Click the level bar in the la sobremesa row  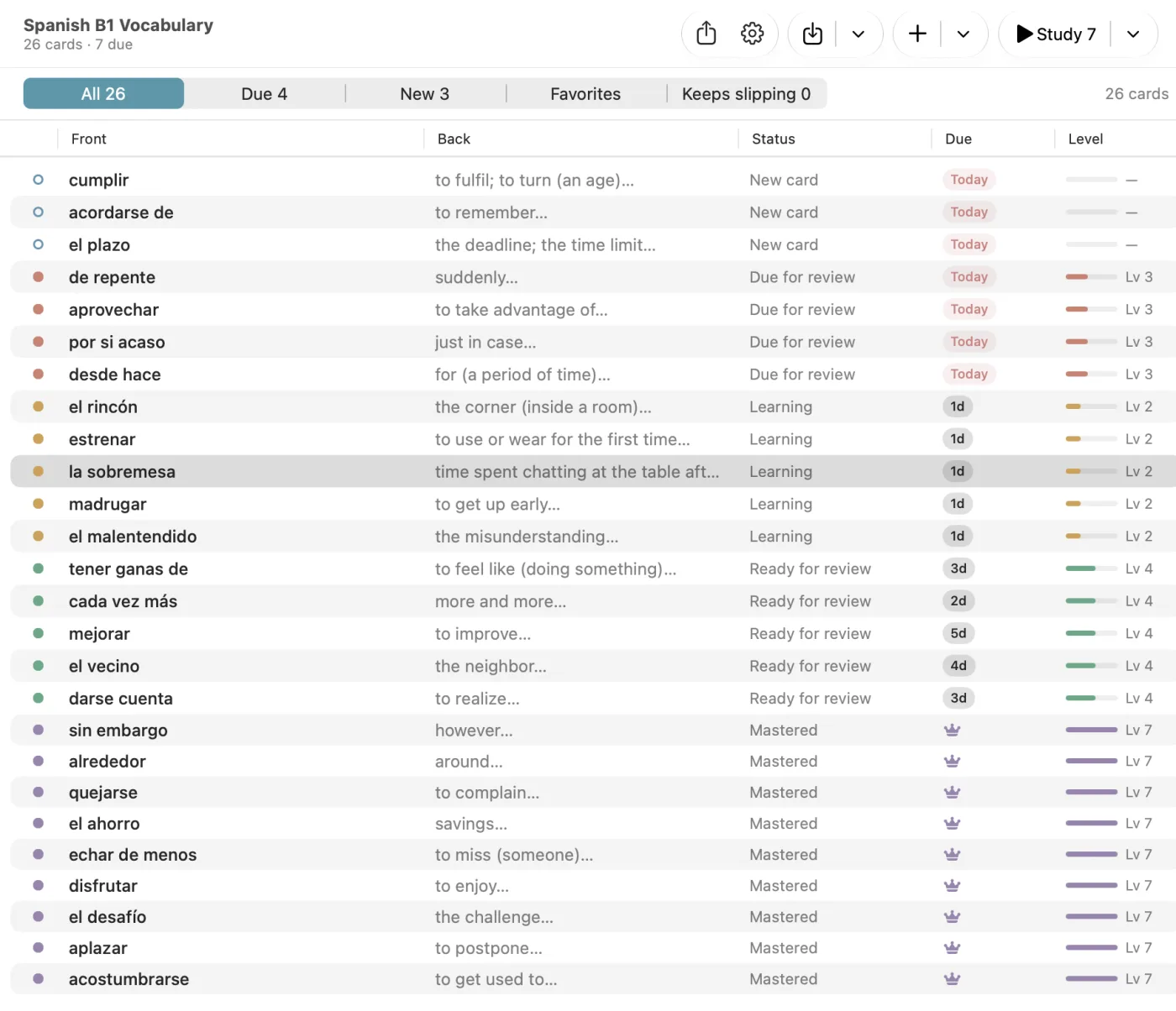pos(1091,472)
